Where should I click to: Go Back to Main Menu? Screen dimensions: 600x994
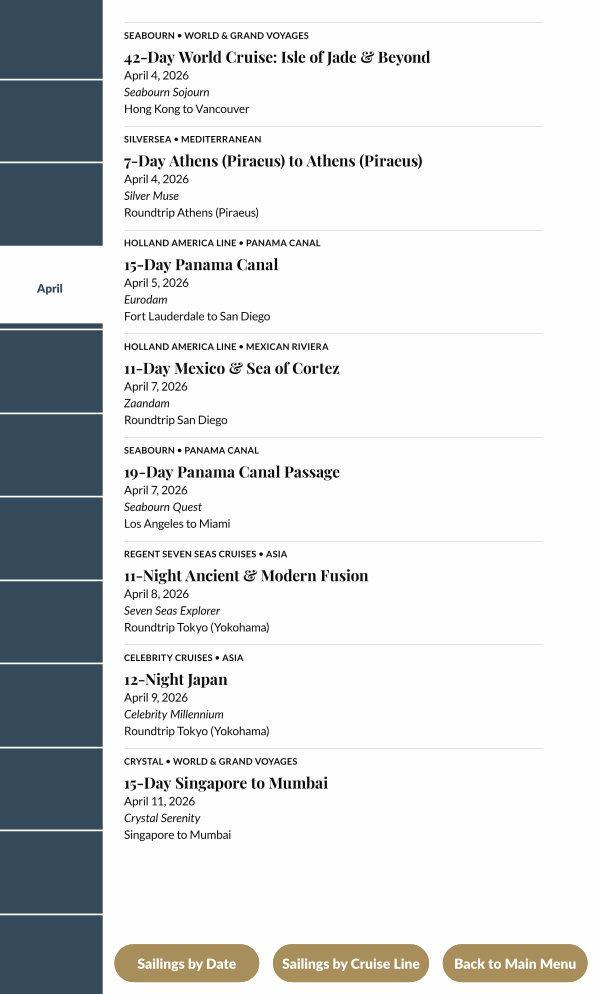515,964
